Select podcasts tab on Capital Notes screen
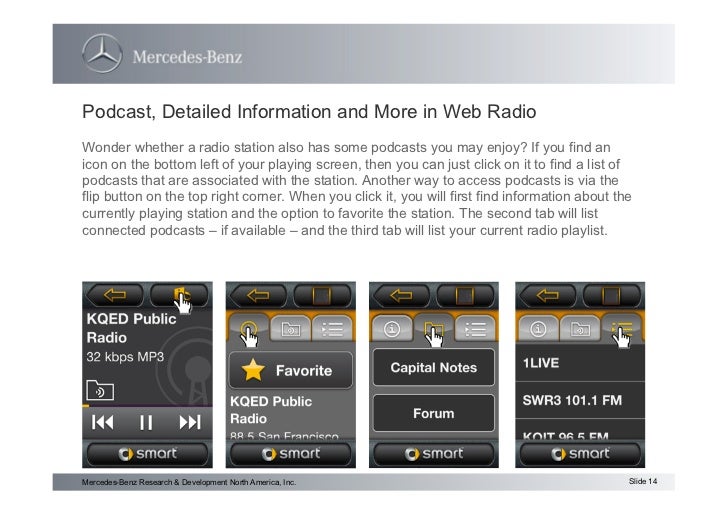The width and height of the screenshot is (728, 515). pos(433,328)
